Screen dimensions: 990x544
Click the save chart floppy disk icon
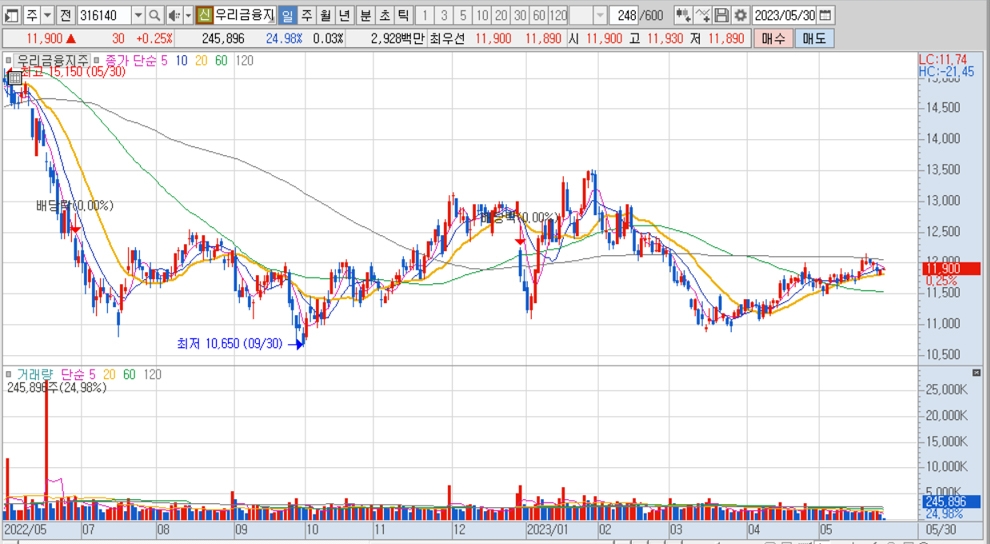coord(721,16)
